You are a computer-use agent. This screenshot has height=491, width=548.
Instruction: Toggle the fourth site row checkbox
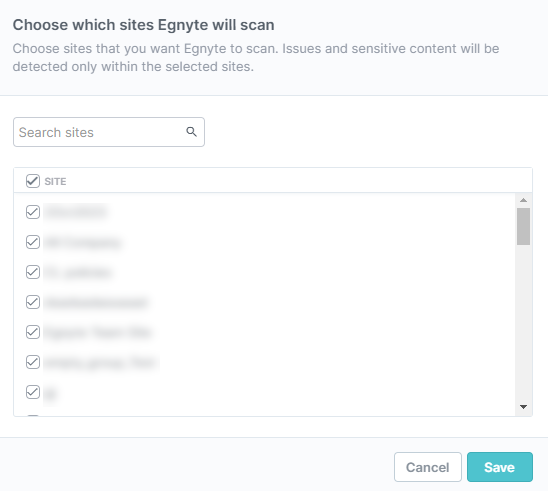coord(33,302)
